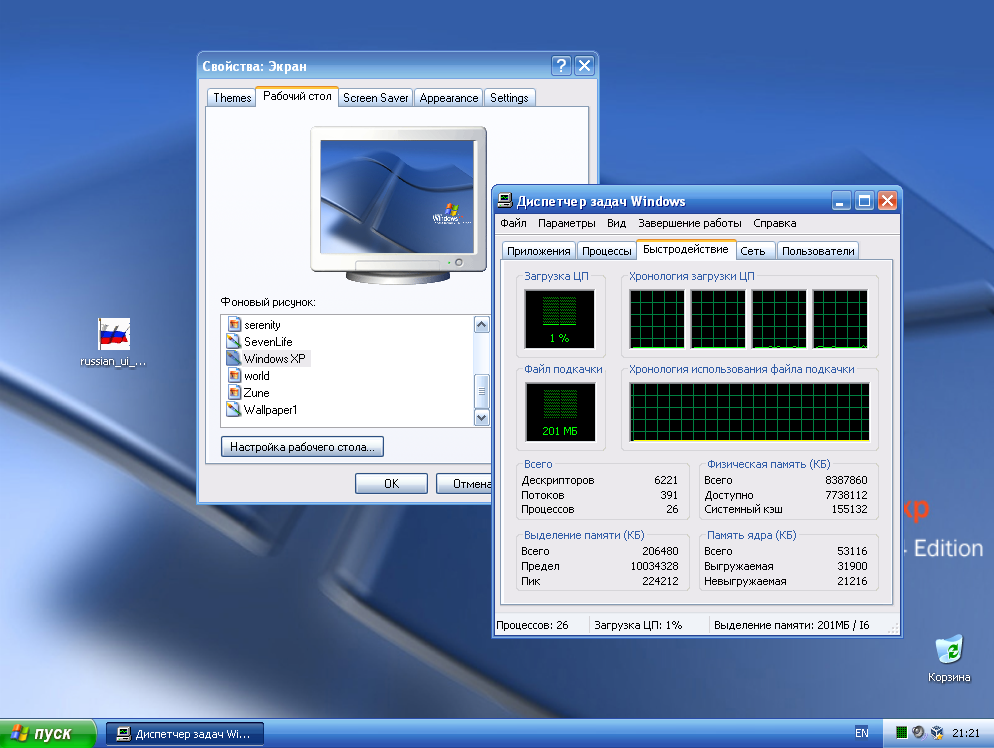994x748 pixels.
Task: Click the wallpaper list scroll up arrow
Action: coord(482,325)
